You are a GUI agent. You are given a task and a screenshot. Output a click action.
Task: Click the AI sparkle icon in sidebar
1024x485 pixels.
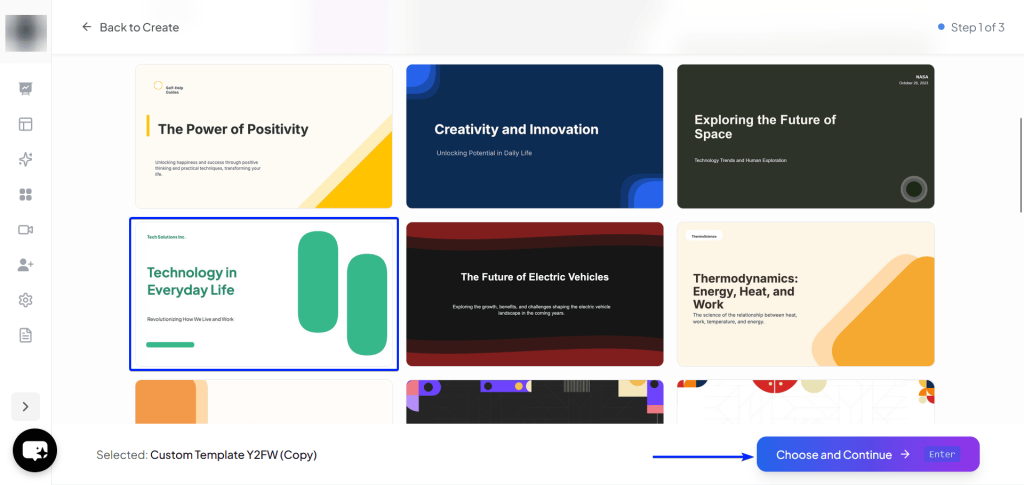point(26,160)
